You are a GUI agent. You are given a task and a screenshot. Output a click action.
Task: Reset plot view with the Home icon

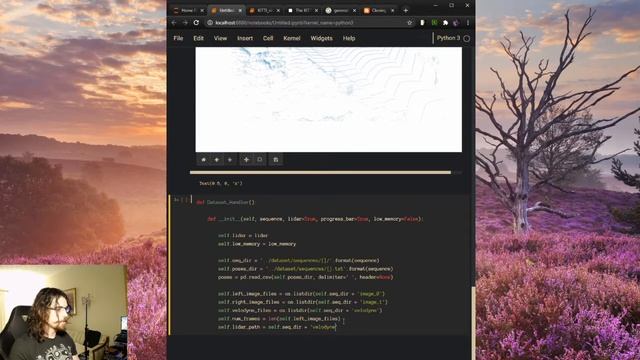point(204,160)
